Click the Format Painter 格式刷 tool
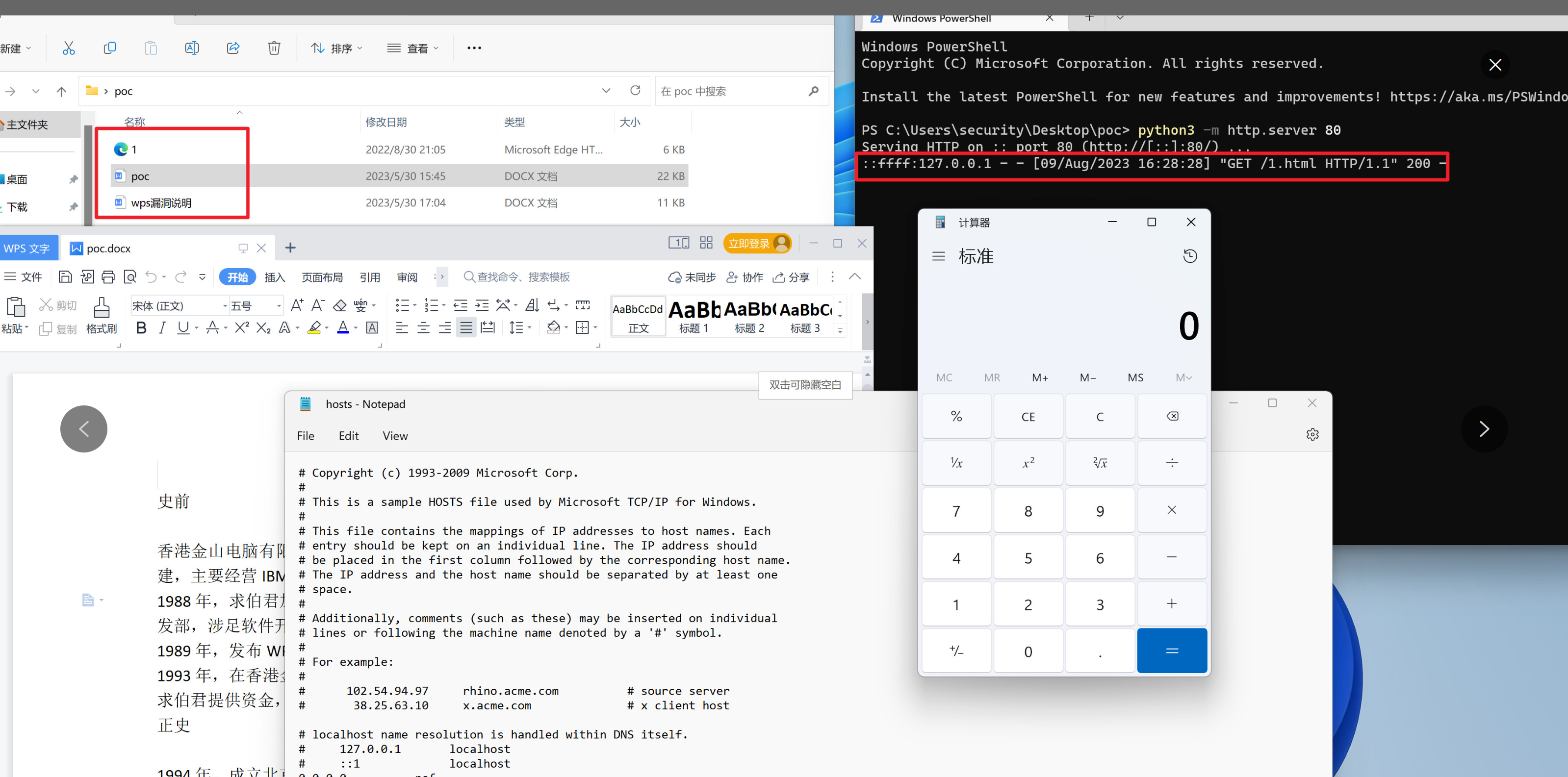 pyautogui.click(x=102, y=316)
